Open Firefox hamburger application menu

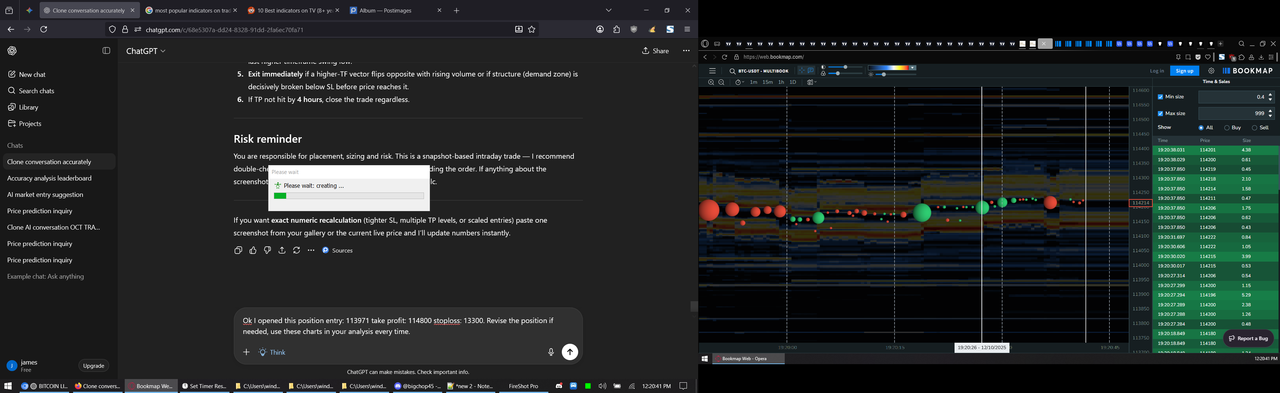point(687,29)
